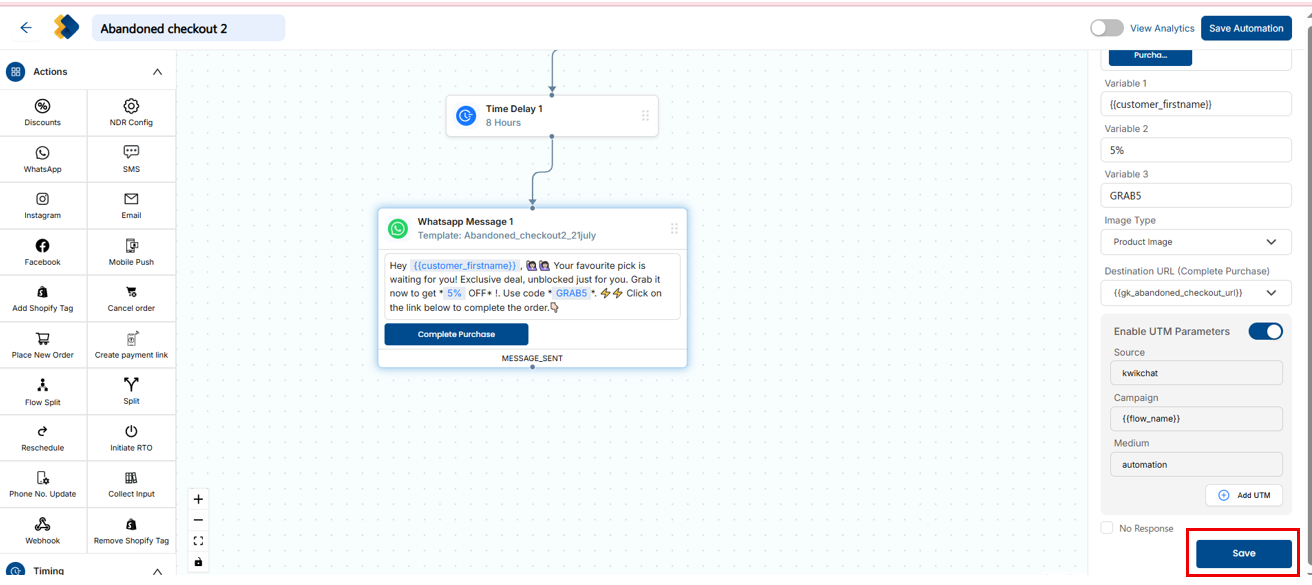1312x585 pixels.
Task: Add an Instagram action
Action: (43, 206)
